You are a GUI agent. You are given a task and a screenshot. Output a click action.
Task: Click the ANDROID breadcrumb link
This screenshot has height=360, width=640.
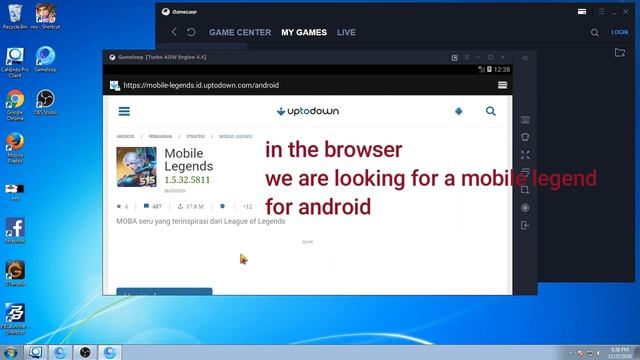click(125, 136)
